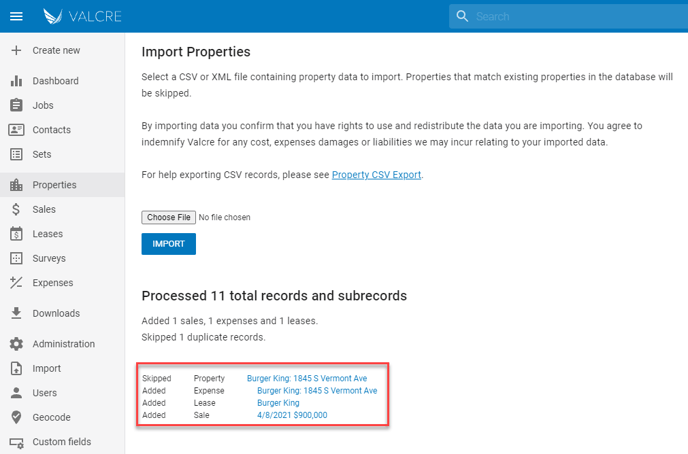The width and height of the screenshot is (688, 454).
Task: Click Create new in sidebar
Action: pyautogui.click(x=56, y=50)
